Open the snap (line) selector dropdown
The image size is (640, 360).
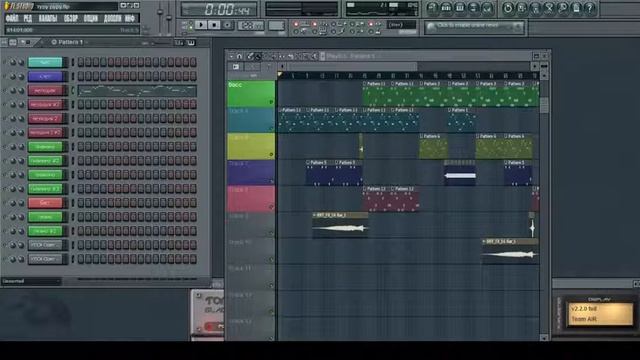(x=402, y=25)
